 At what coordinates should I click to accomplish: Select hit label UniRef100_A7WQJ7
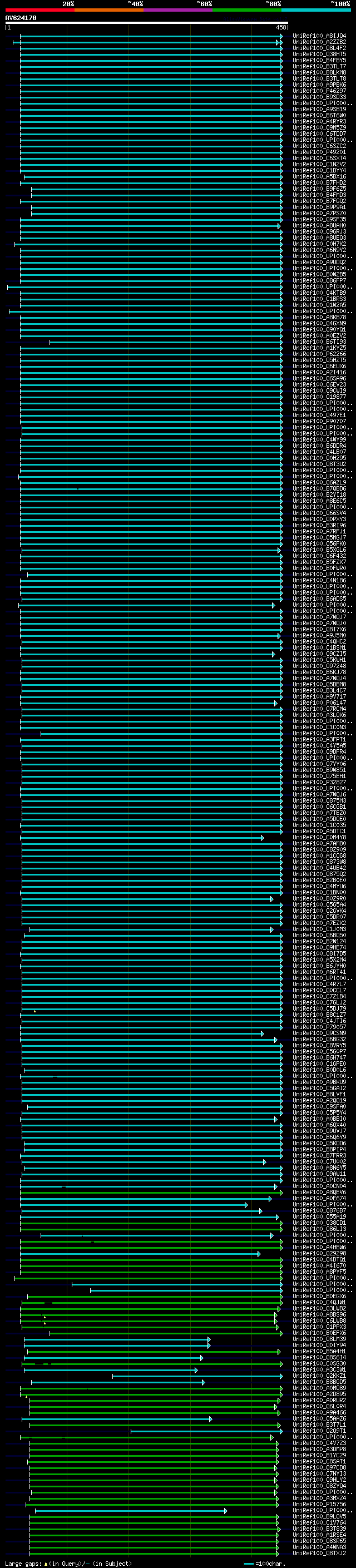[319, 617]
